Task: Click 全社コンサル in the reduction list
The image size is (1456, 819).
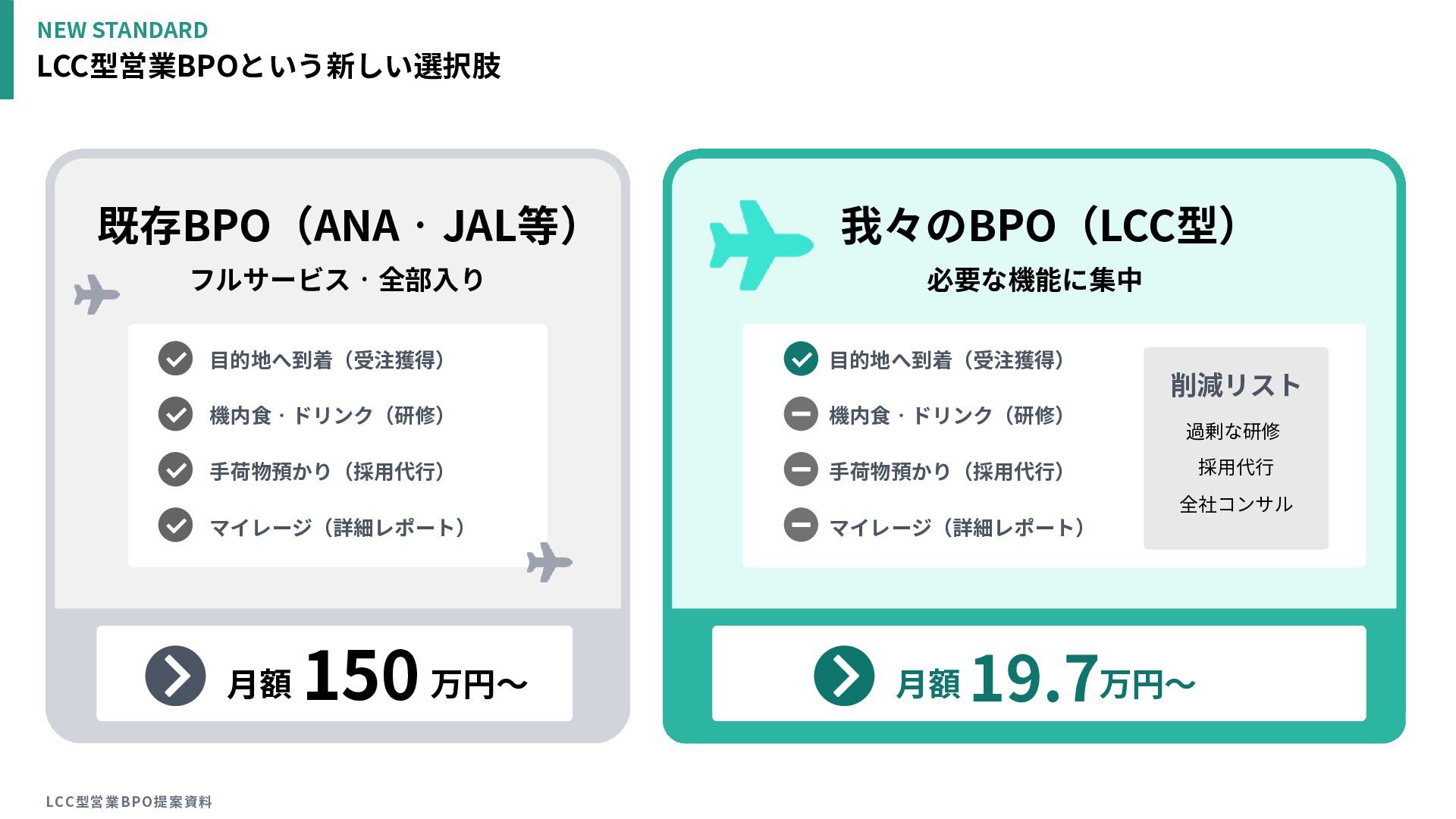Action: [x=1235, y=504]
